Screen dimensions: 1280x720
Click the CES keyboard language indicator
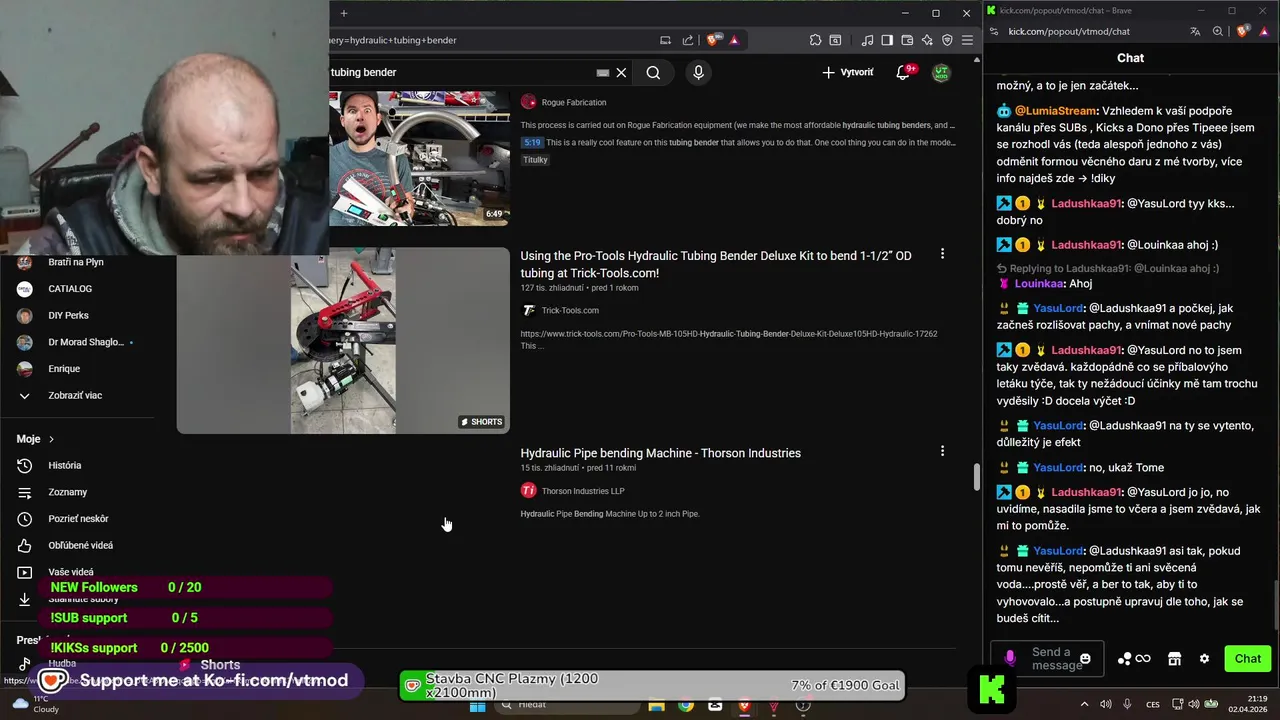point(1153,705)
